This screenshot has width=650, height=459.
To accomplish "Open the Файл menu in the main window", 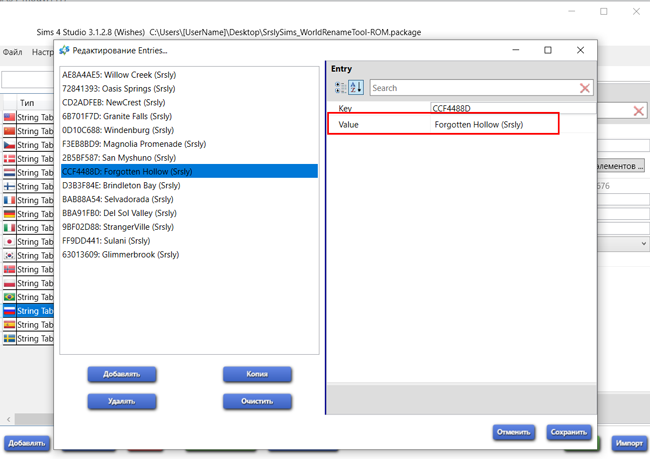I will (x=12, y=52).
